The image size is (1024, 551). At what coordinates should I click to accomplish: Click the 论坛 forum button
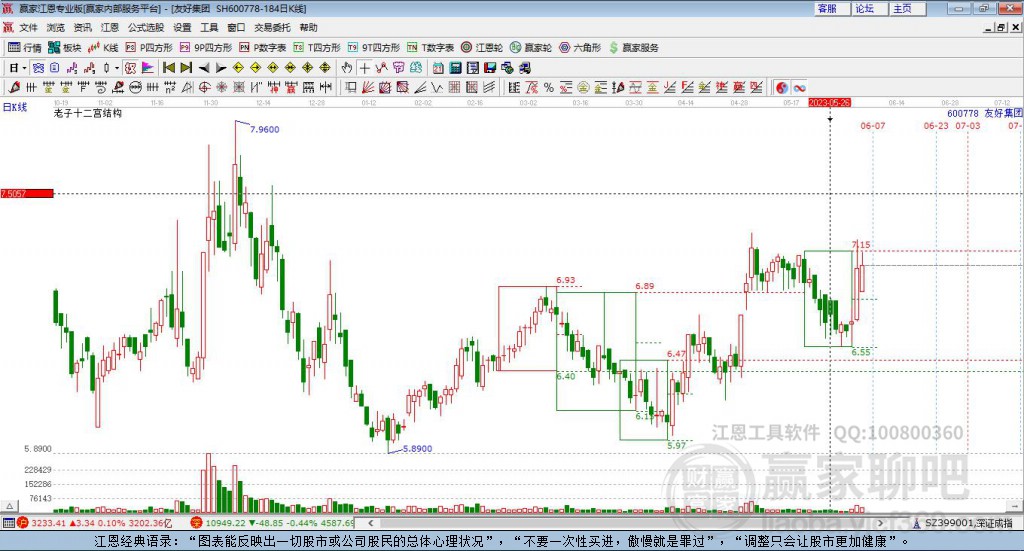pos(869,8)
